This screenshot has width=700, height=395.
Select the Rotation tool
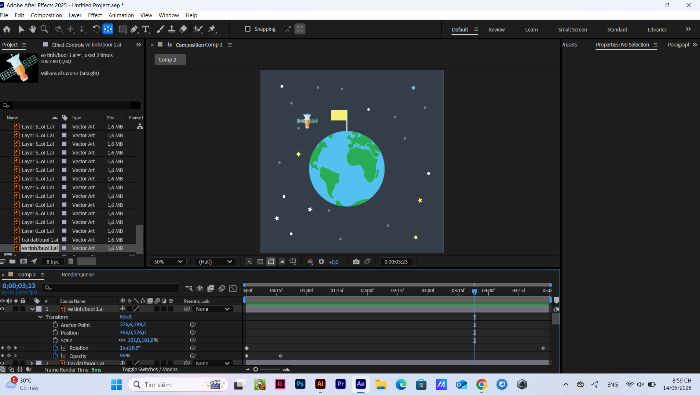[x=96, y=29]
